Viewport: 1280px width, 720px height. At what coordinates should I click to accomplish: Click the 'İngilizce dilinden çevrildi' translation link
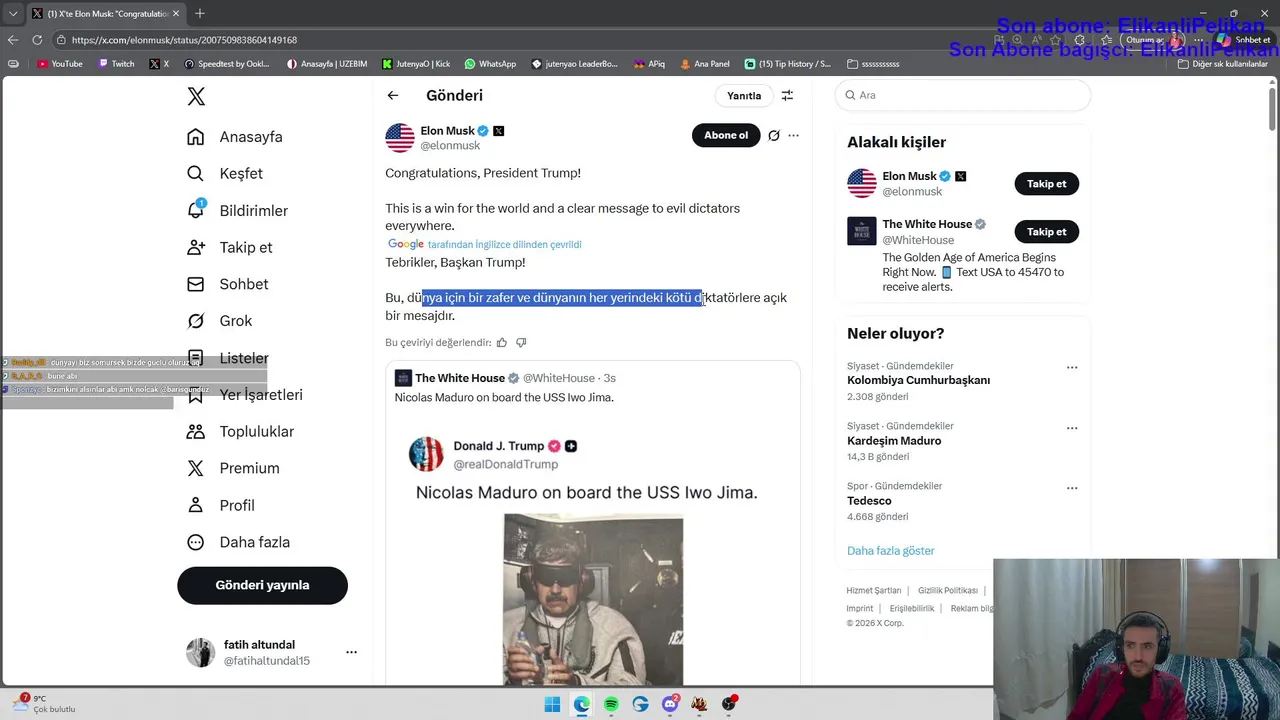[x=504, y=245]
